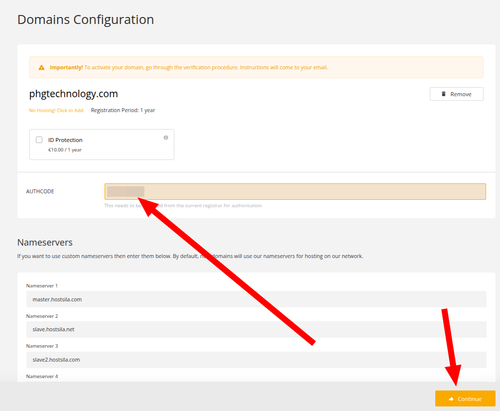Click the arrow icon on Continue button

tap(451, 399)
